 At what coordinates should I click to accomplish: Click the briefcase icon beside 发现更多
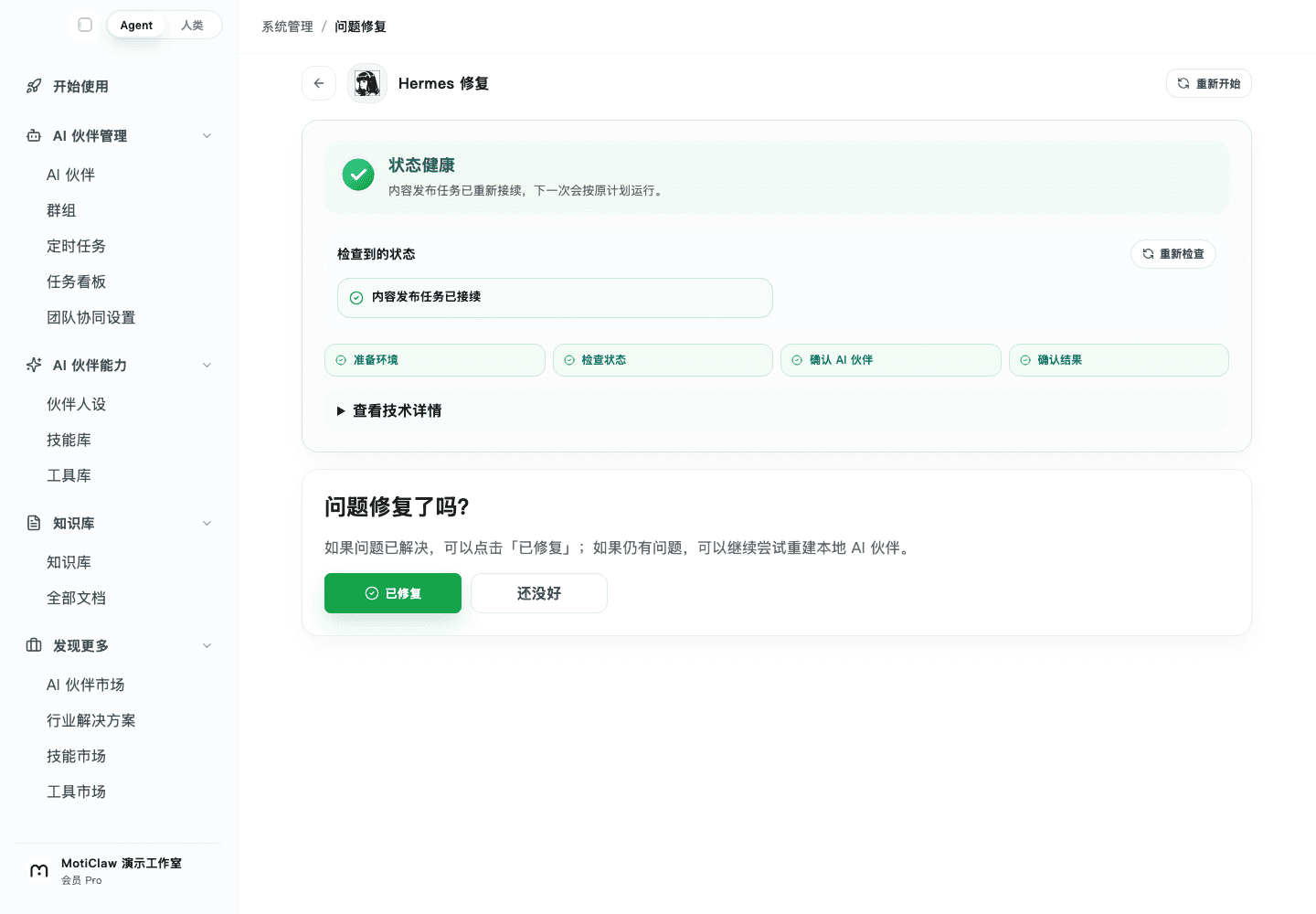click(x=34, y=645)
